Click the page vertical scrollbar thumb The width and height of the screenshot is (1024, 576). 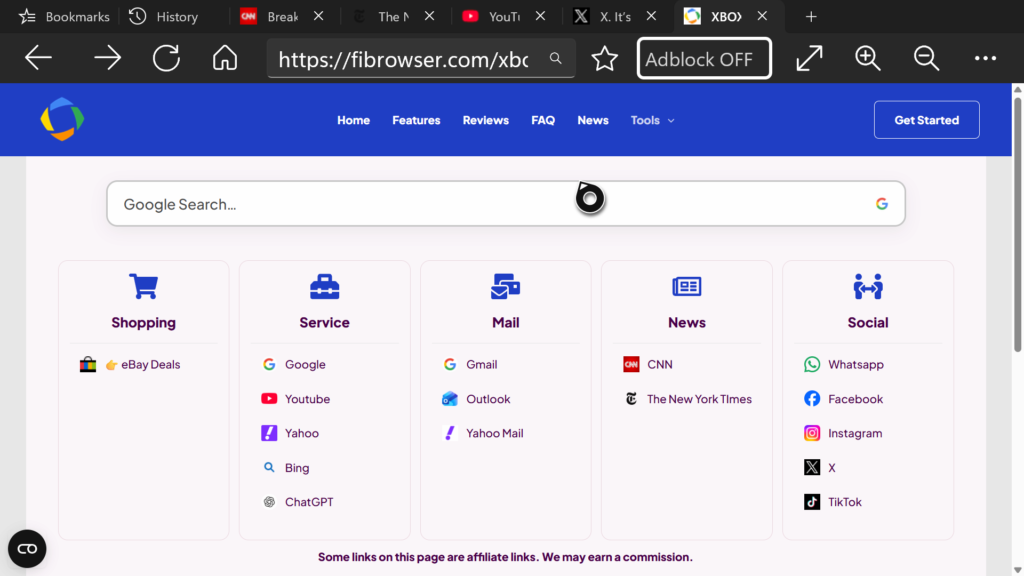pyautogui.click(x=1017, y=227)
